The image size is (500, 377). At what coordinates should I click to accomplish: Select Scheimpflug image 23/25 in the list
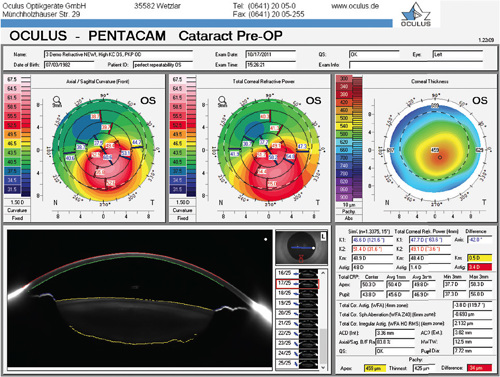[297, 343]
